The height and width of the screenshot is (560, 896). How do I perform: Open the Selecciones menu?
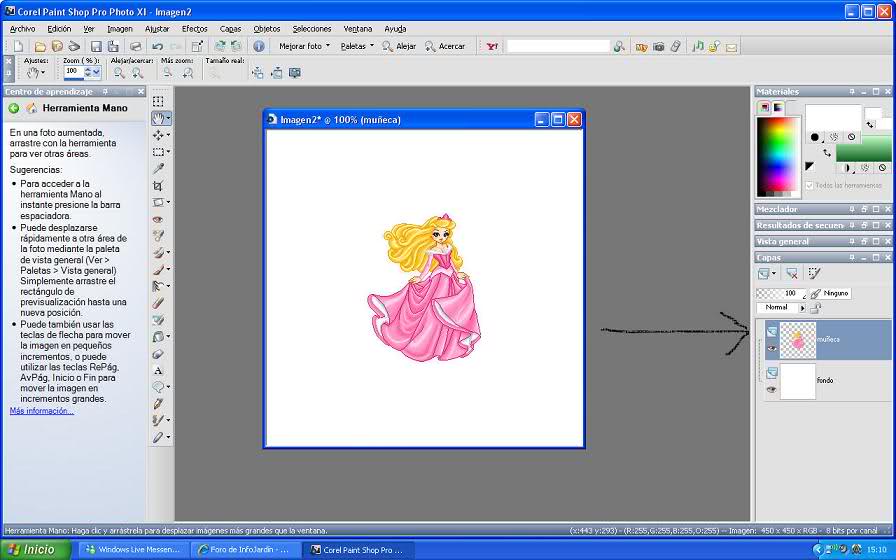click(311, 29)
